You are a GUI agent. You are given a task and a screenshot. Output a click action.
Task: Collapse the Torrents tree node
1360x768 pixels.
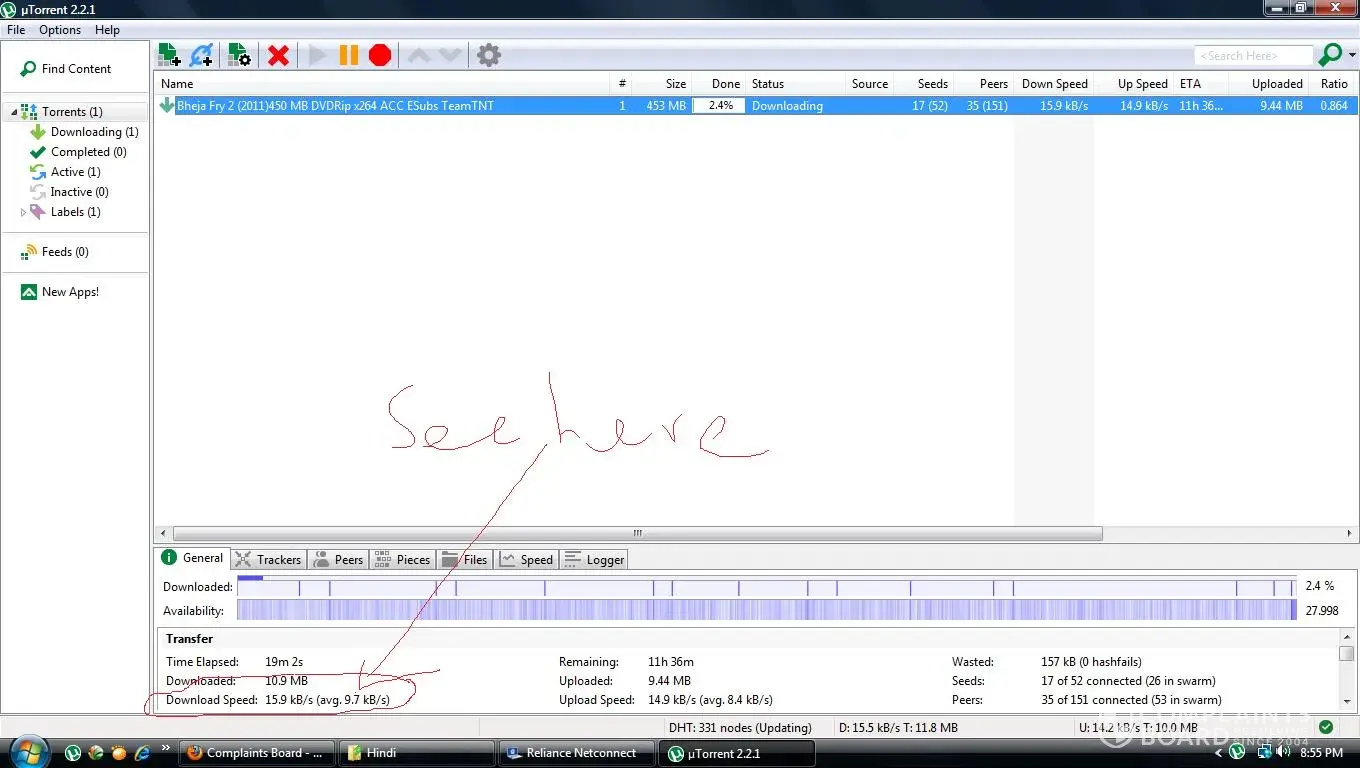click(x=14, y=112)
